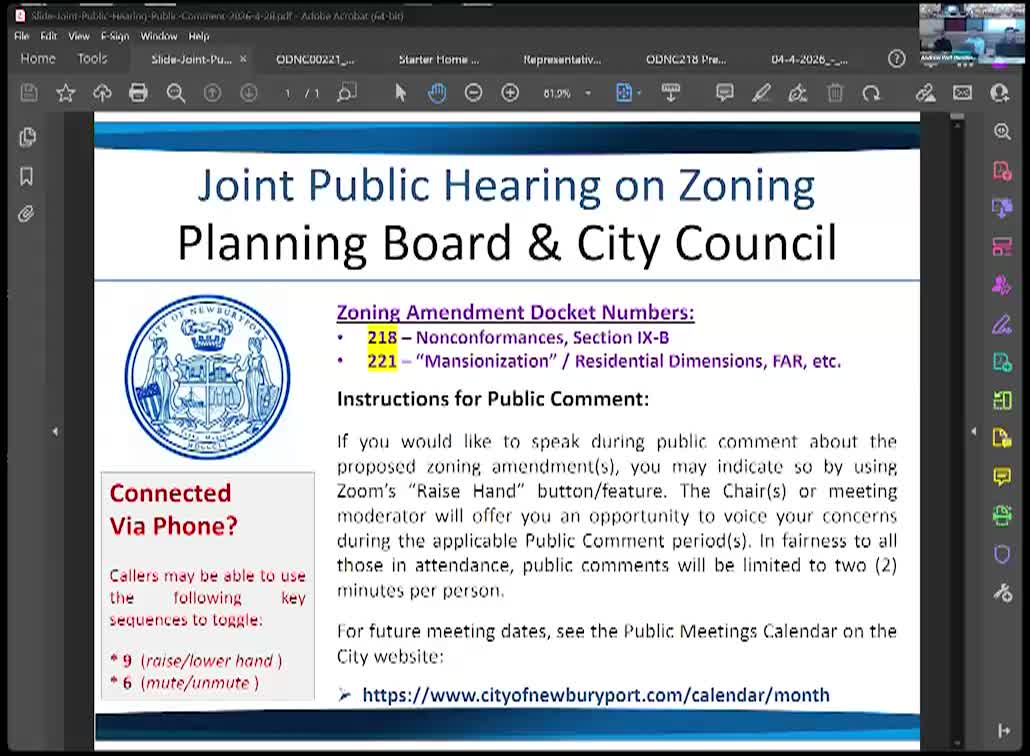Open the View menu
This screenshot has width=1030, height=756.
click(79, 36)
